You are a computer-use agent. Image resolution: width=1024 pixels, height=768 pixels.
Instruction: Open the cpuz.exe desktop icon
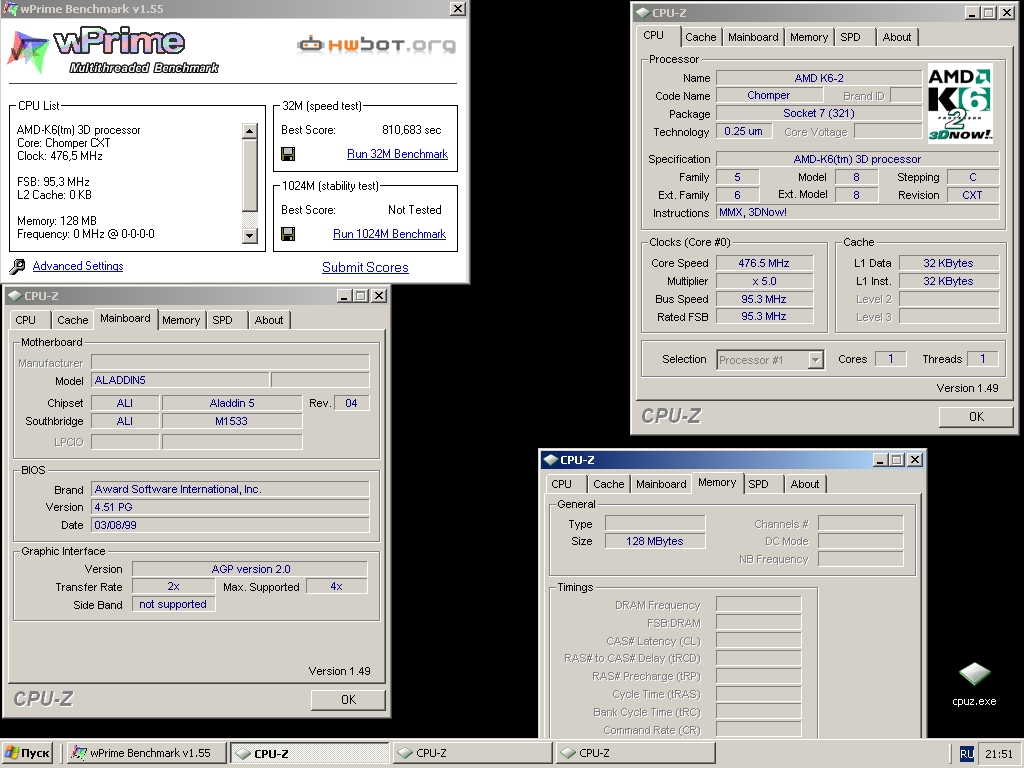pos(974,684)
